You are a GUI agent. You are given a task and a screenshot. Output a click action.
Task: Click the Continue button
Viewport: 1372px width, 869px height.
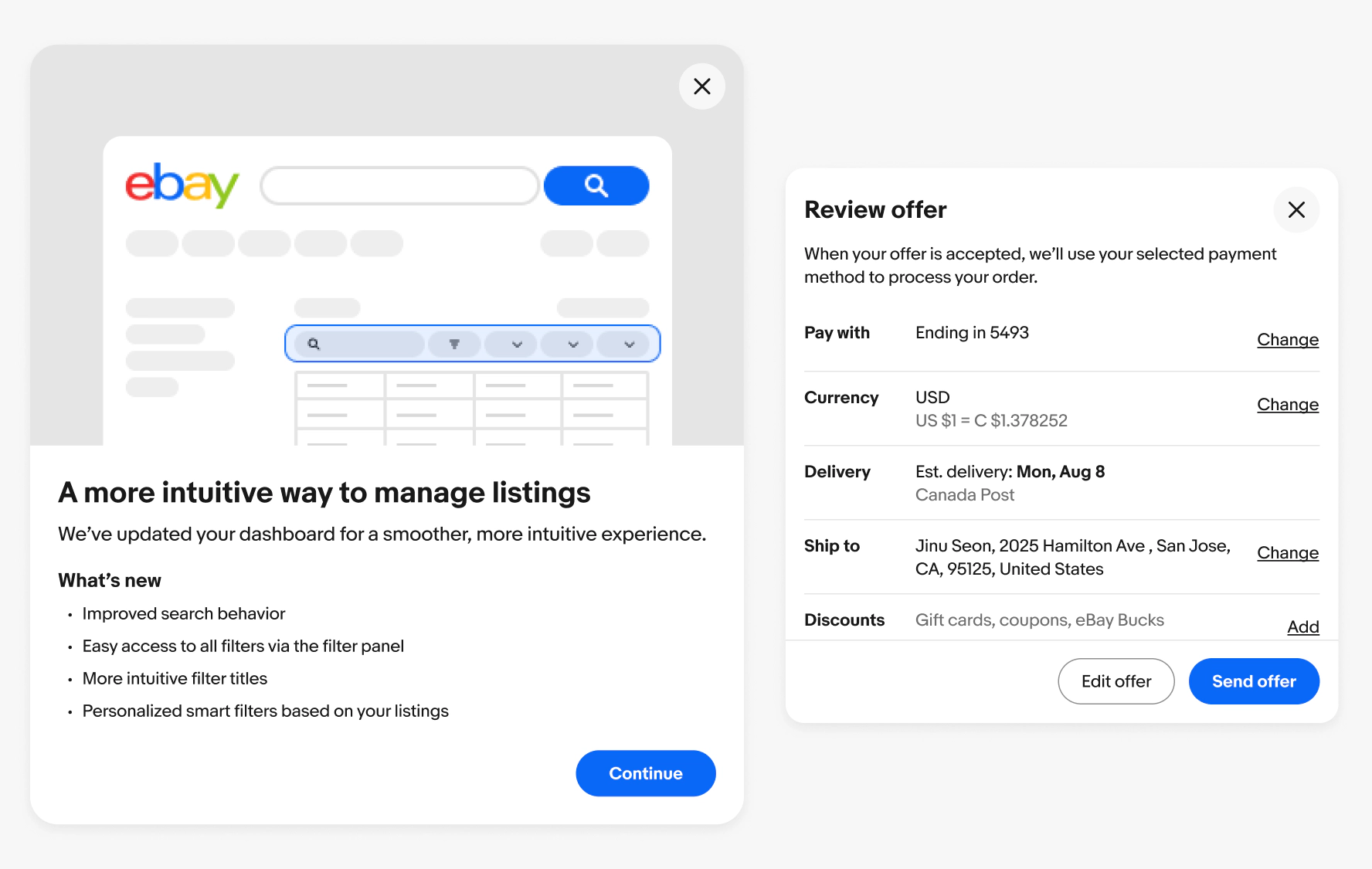coord(646,773)
